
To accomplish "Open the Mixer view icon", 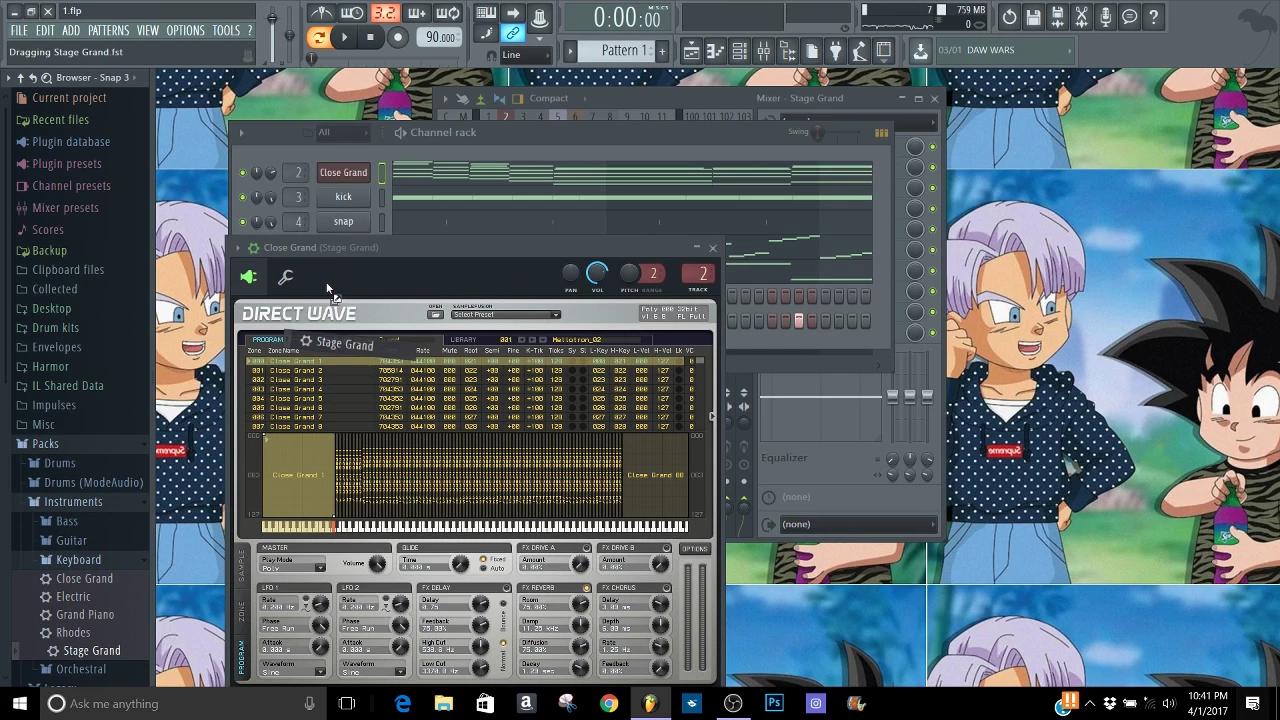I will (763, 50).
